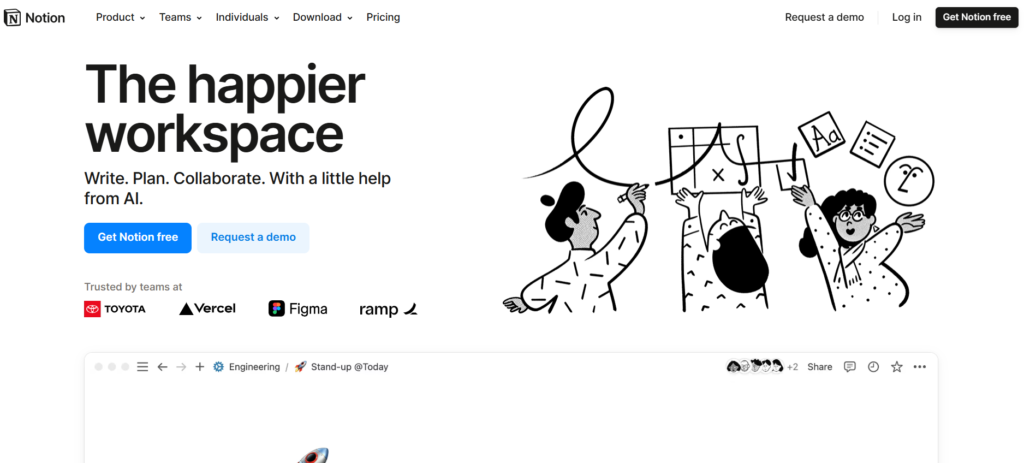This screenshot has height=463, width=1024.
Task: Click the Log in link
Action: click(x=906, y=18)
